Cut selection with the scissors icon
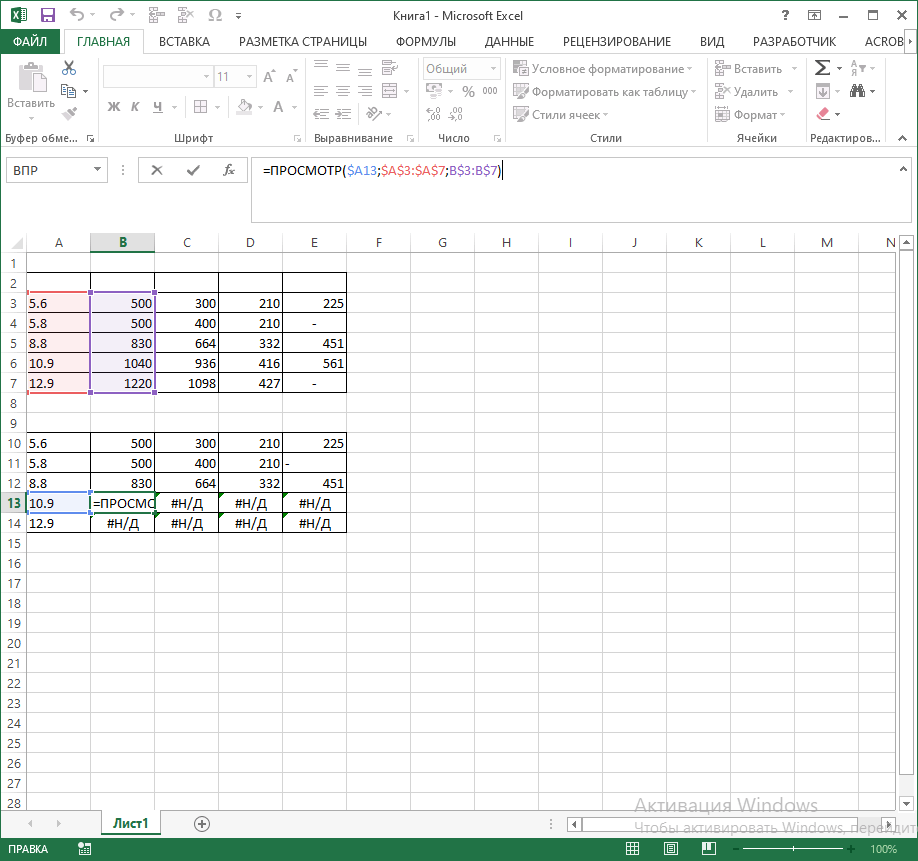Viewport: 918px width, 861px height. (69, 68)
